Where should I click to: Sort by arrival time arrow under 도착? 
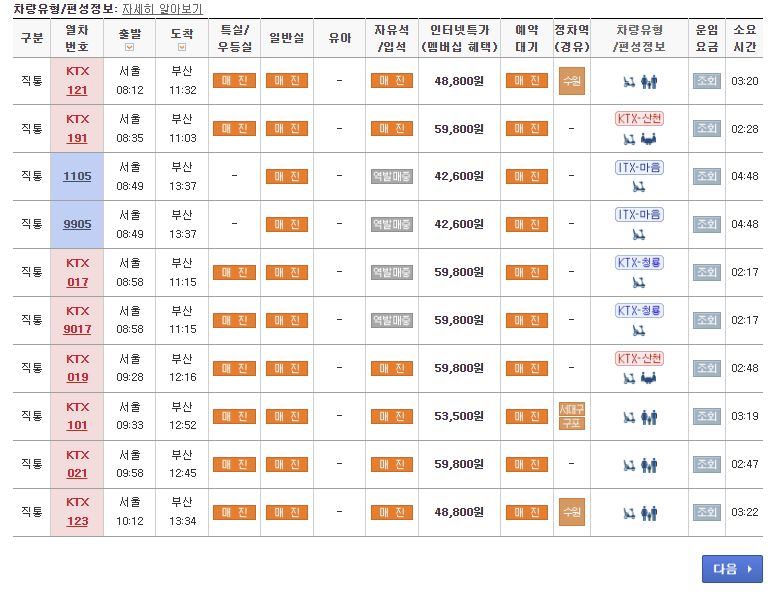pyautogui.click(x=182, y=47)
